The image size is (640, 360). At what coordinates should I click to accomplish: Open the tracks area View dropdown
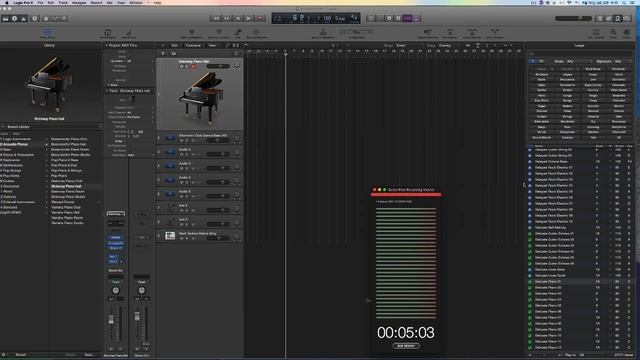click(213, 45)
